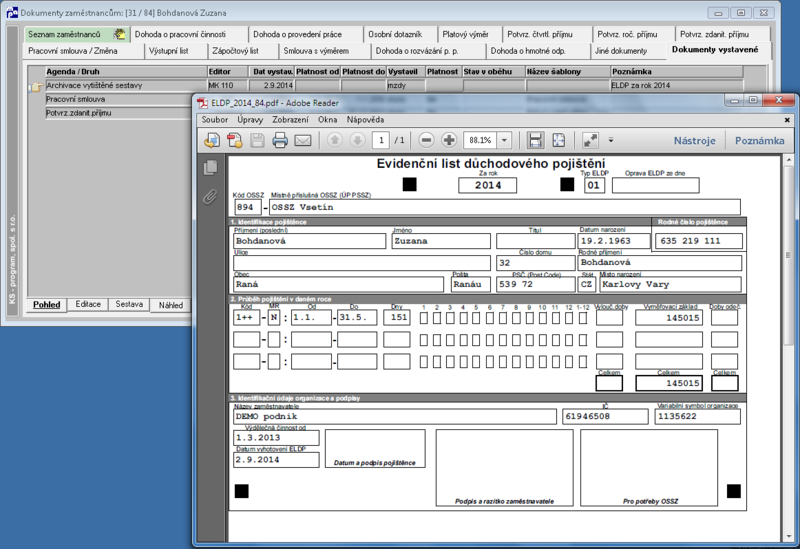Click the Název šablony column header
Viewport: 800px width, 549px height.
[568, 71]
